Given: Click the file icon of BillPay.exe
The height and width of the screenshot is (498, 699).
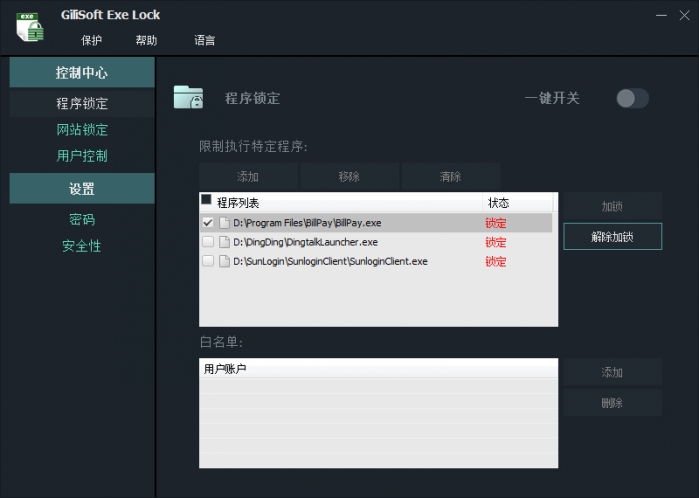Looking at the screenshot, I should [224, 222].
